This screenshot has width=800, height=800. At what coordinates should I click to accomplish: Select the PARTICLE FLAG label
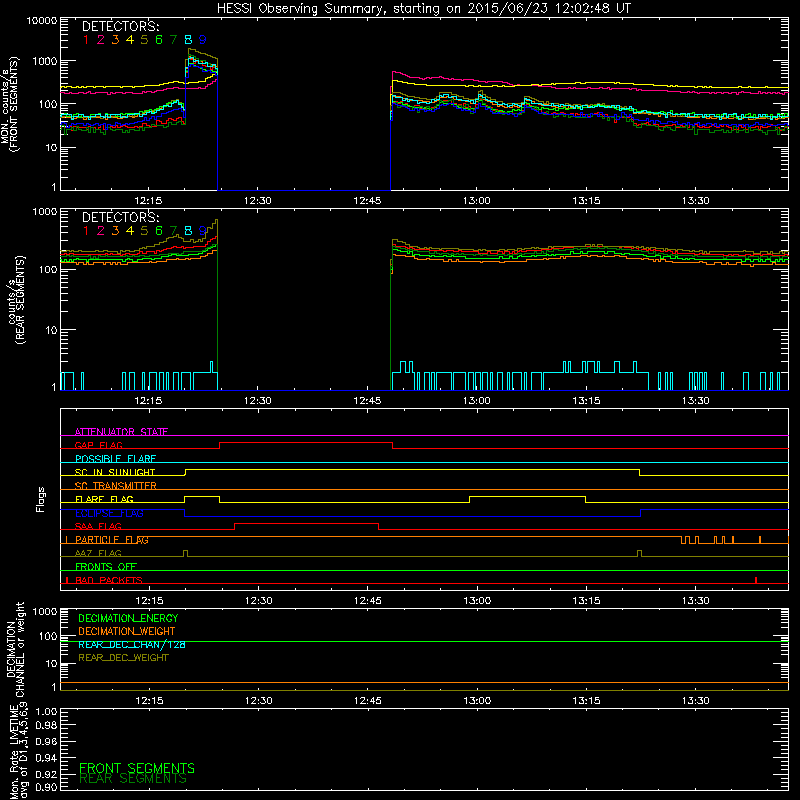click(112, 540)
